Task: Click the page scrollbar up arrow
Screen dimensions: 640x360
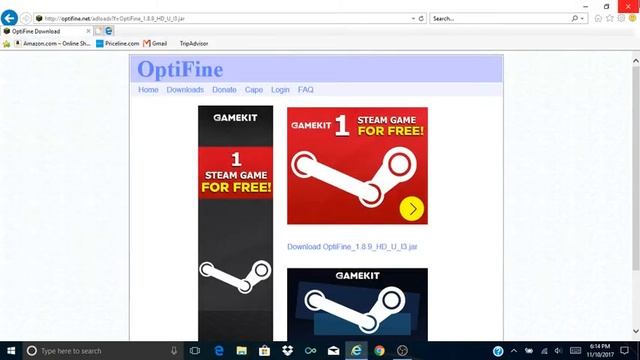Action: [636, 61]
